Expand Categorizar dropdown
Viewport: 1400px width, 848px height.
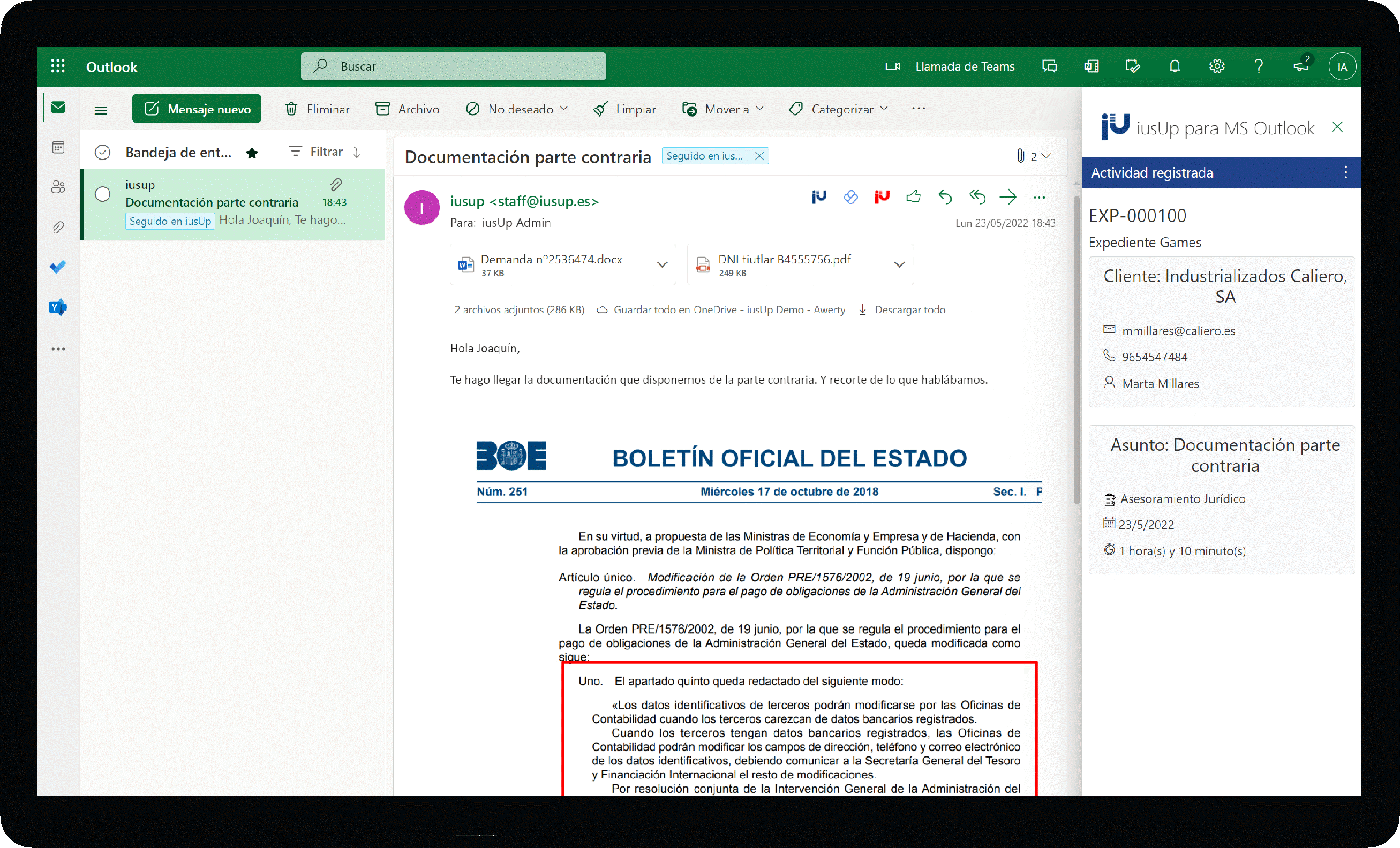[x=884, y=109]
